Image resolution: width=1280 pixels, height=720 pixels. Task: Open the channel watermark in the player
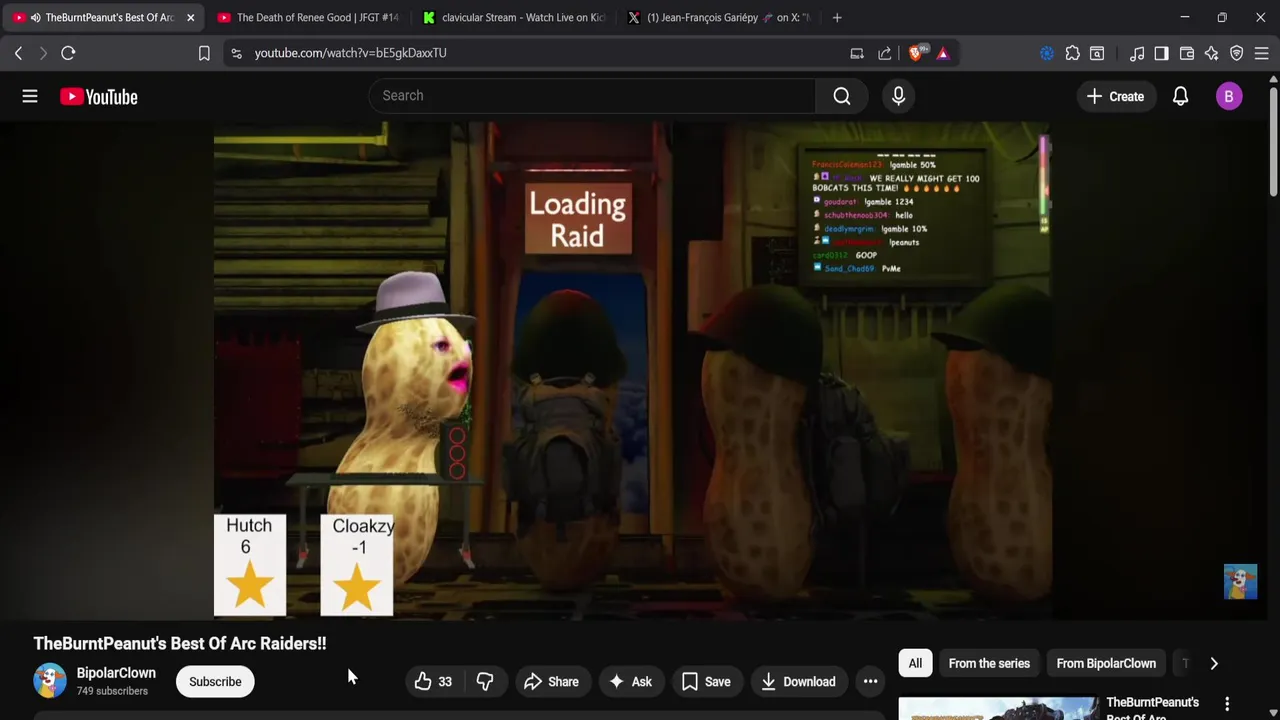[1240, 582]
